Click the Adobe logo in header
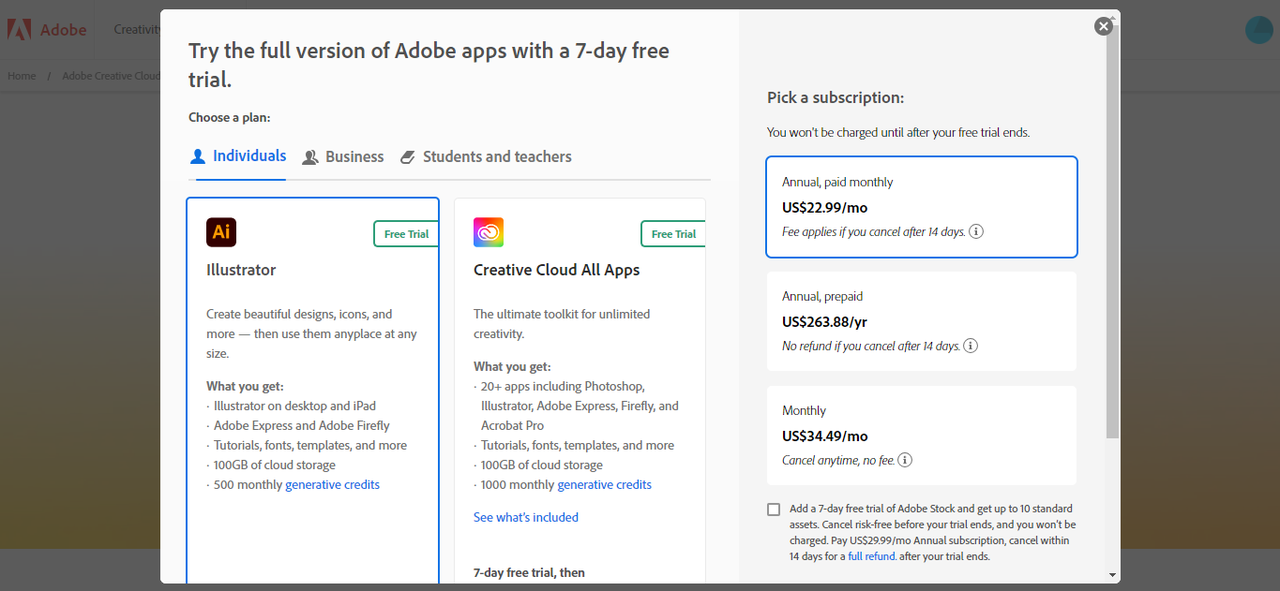 point(48,30)
